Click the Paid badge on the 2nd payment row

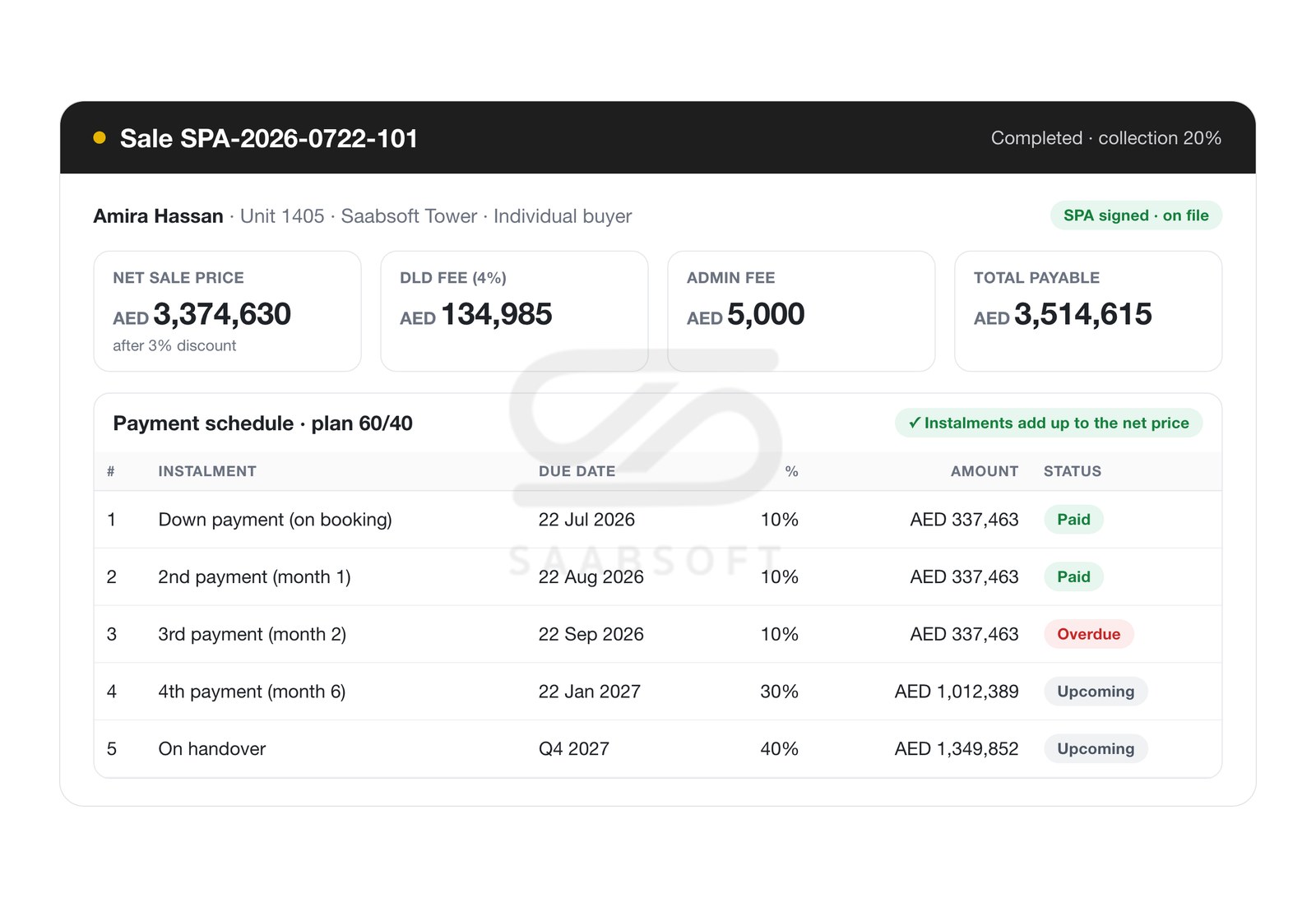click(x=1073, y=577)
